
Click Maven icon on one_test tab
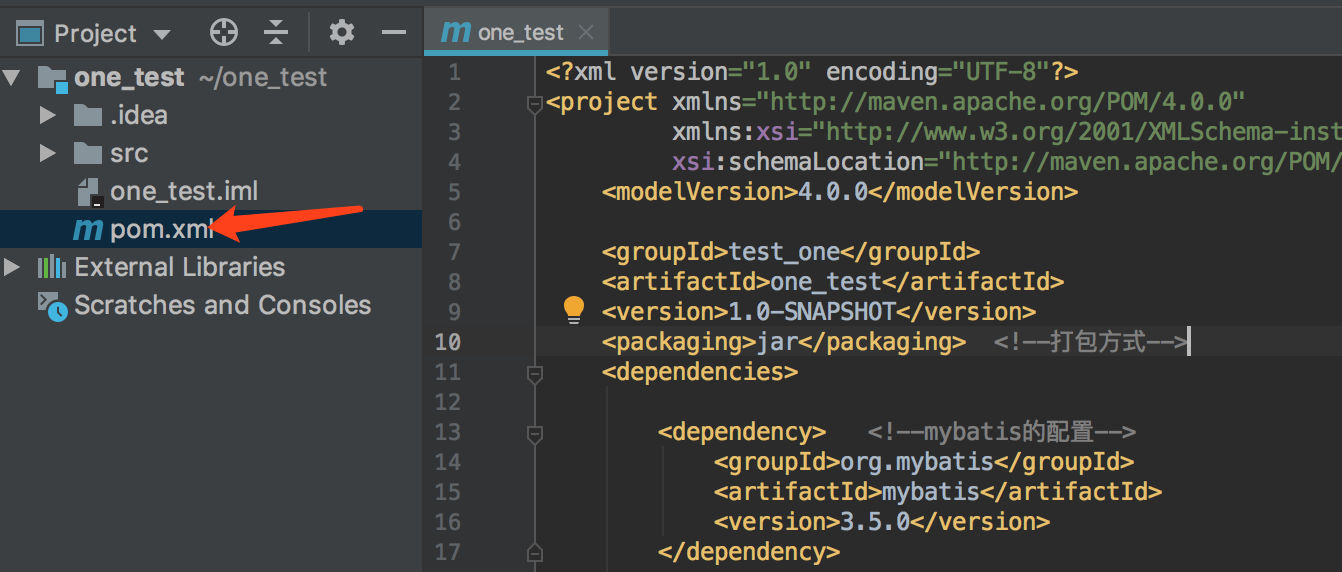pos(456,32)
